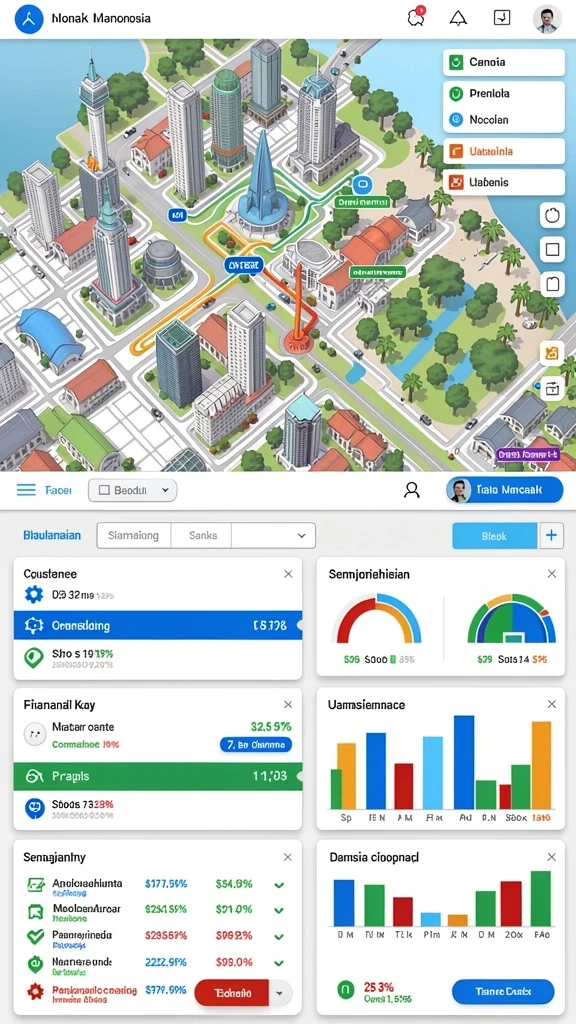Toggle the Prenlola layer option
This screenshot has height=1024, width=576.
[x=456, y=93]
